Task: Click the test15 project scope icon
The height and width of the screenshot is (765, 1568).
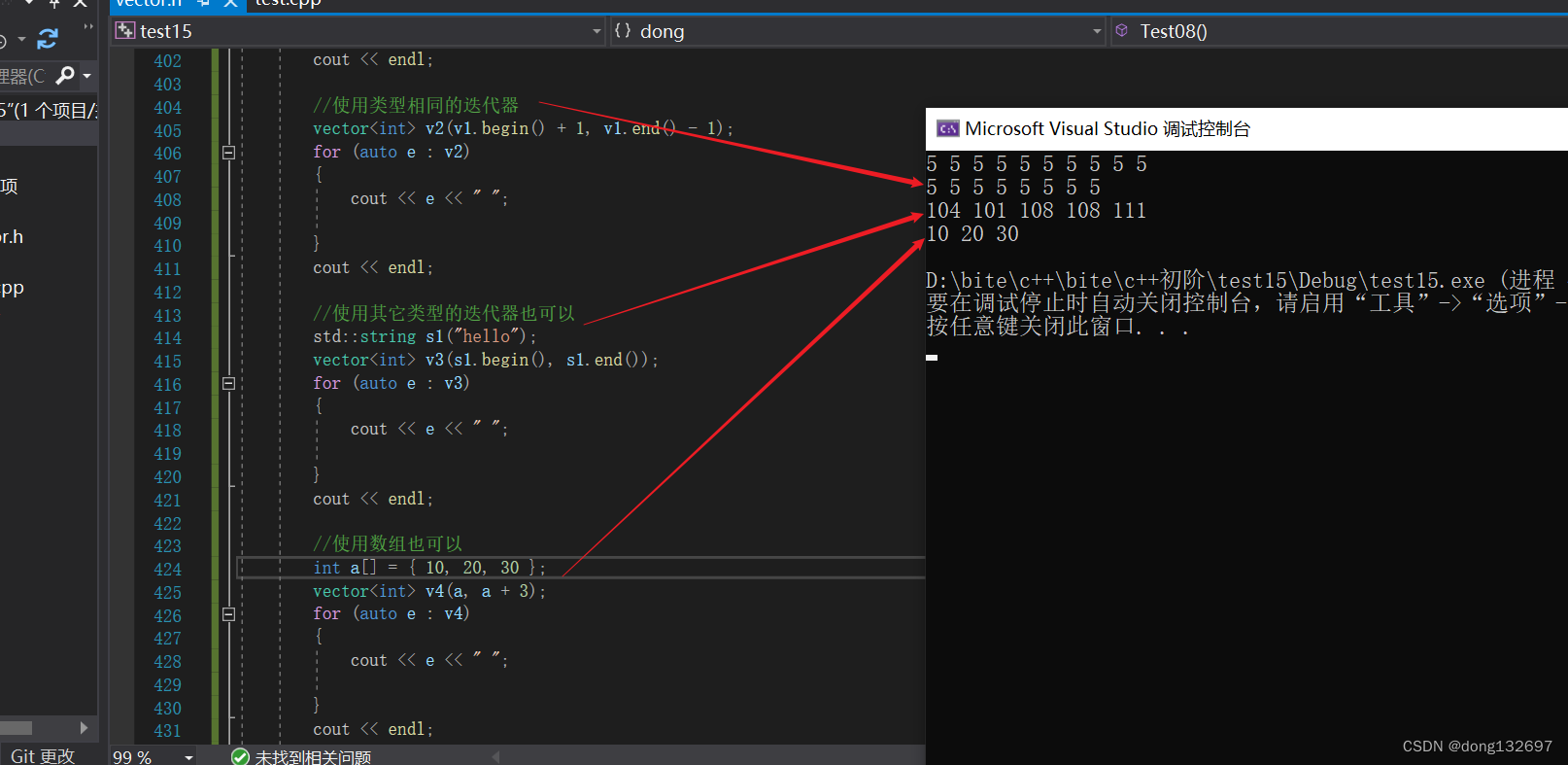Action: tap(124, 31)
